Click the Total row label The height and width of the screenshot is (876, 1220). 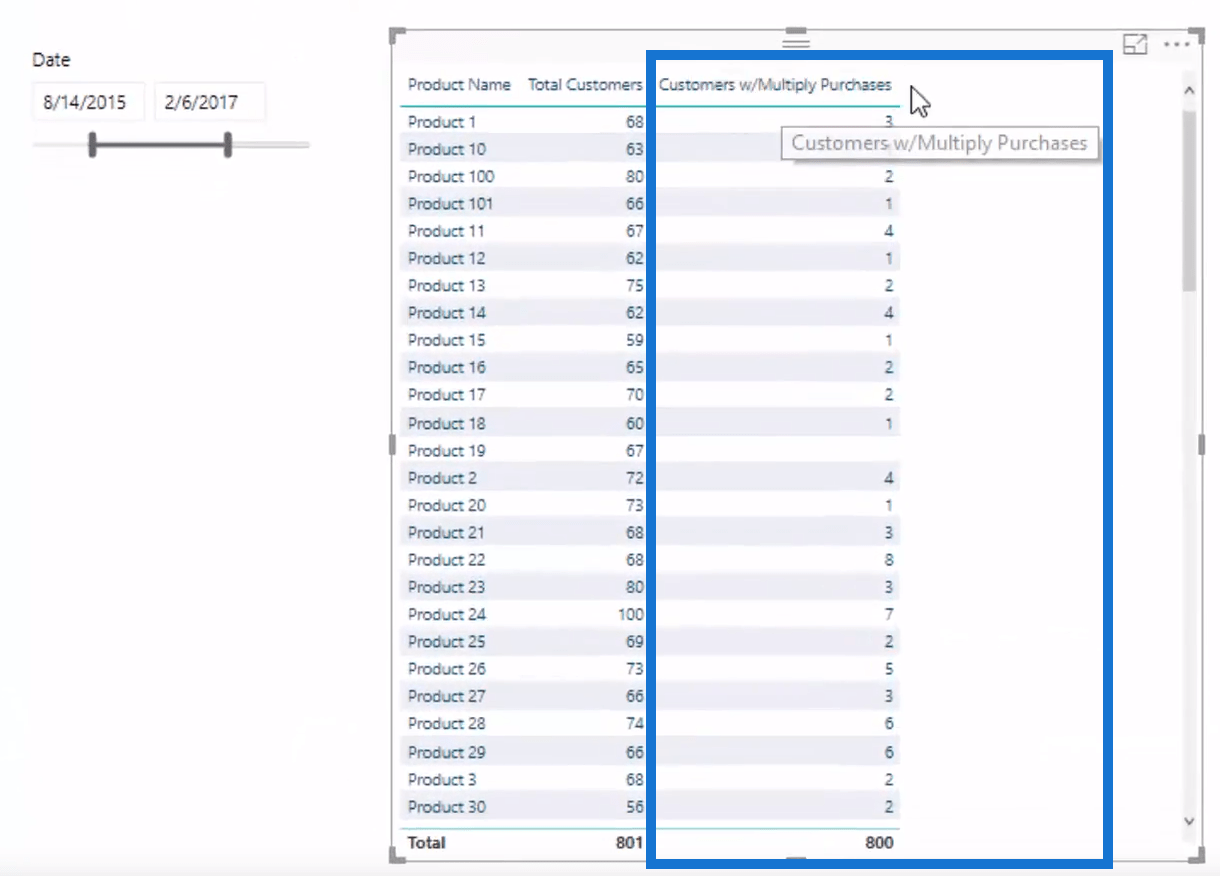tap(427, 843)
